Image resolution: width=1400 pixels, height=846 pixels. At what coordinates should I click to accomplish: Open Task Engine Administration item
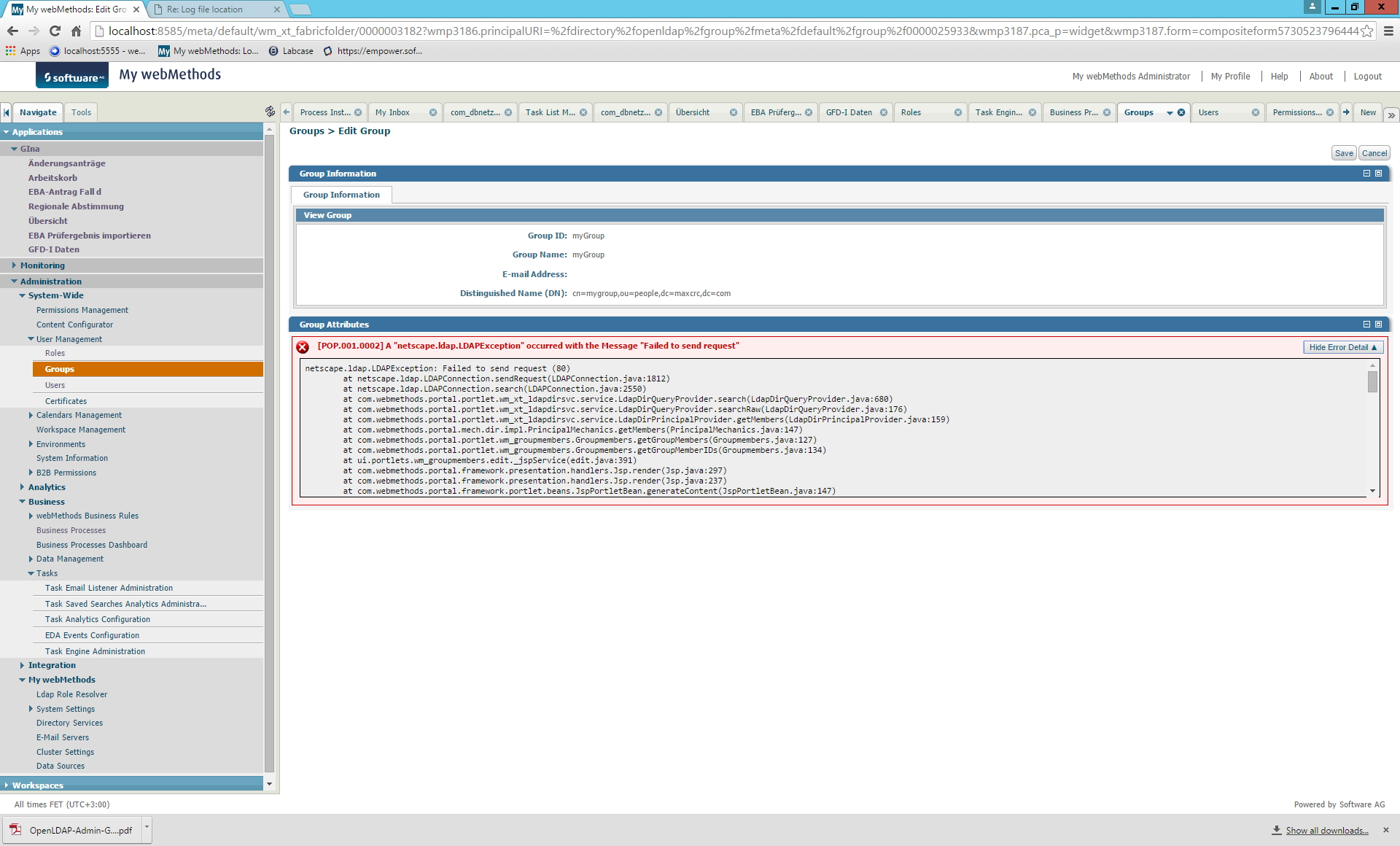coord(95,651)
